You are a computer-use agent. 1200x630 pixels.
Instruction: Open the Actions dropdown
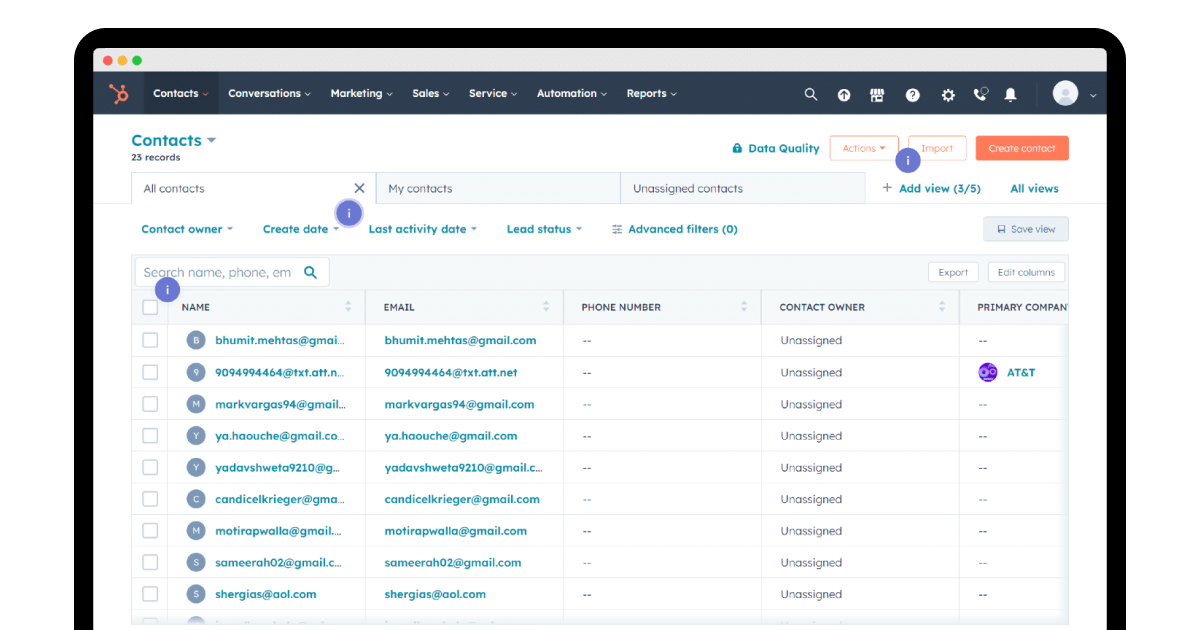coord(864,147)
